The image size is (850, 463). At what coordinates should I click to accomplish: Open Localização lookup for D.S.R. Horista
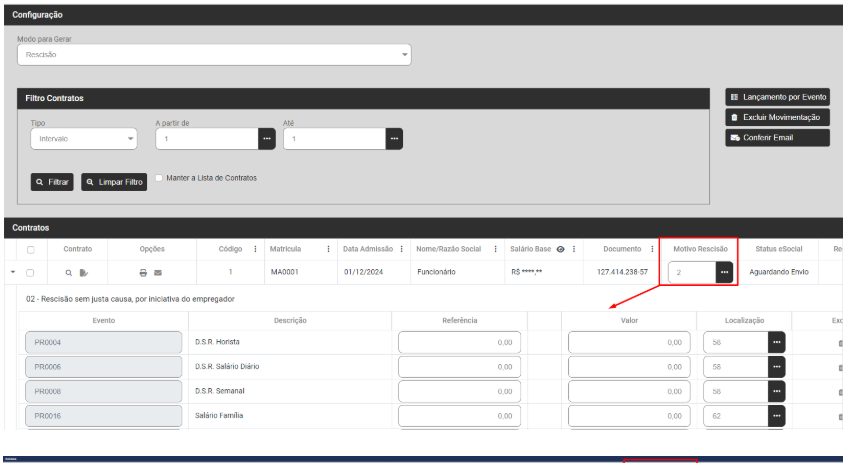[776, 342]
